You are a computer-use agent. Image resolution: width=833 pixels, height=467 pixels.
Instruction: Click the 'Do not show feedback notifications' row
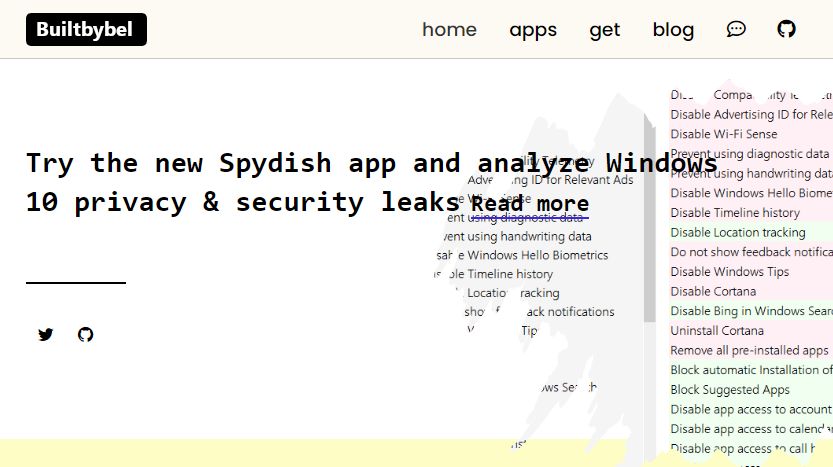(x=751, y=252)
